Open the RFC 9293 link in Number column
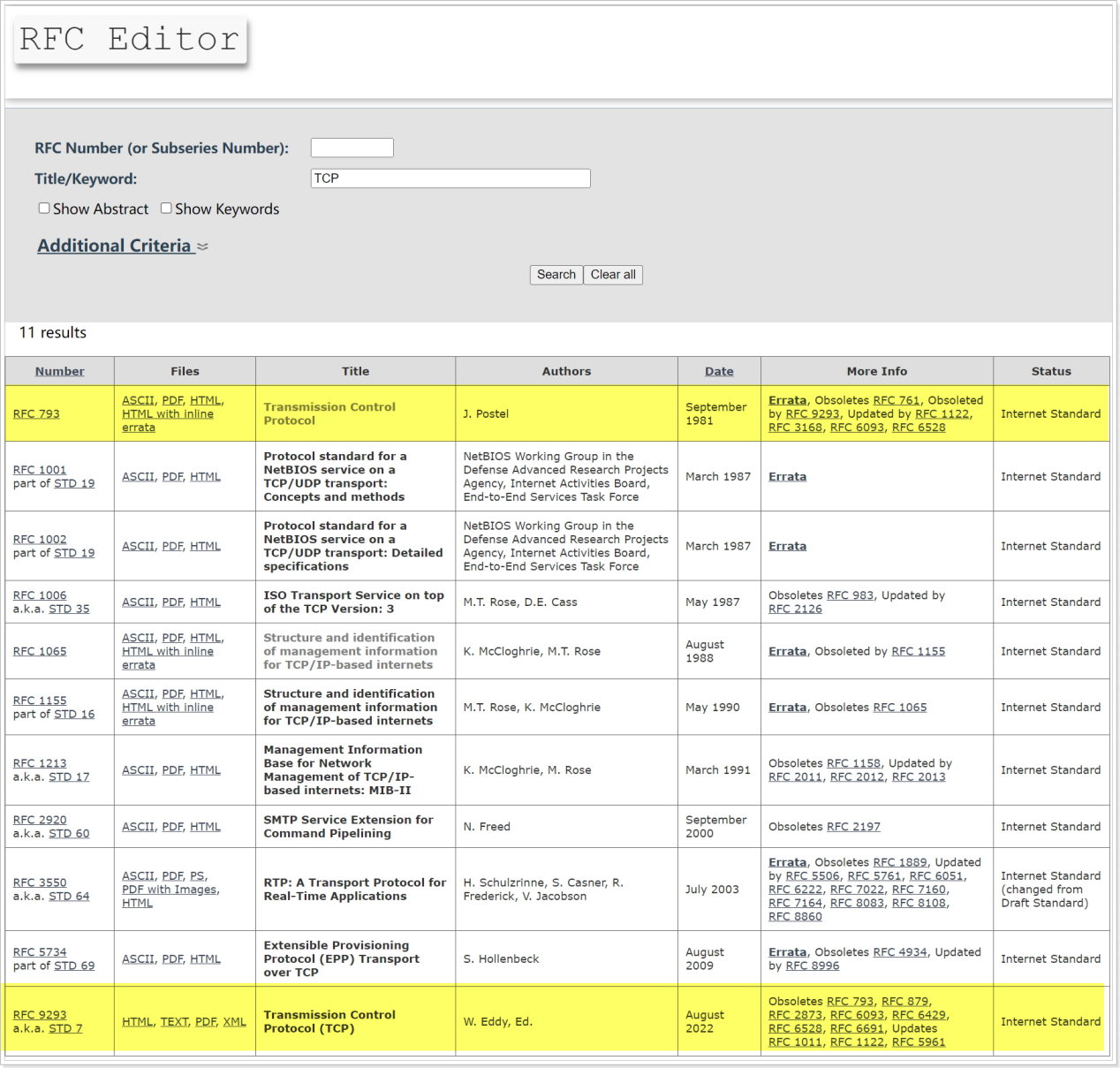 pyautogui.click(x=40, y=1015)
